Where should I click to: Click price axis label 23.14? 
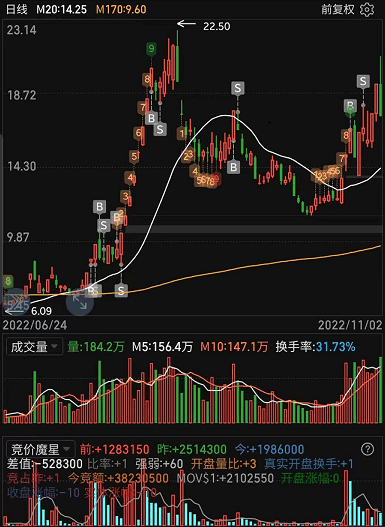pos(22,30)
